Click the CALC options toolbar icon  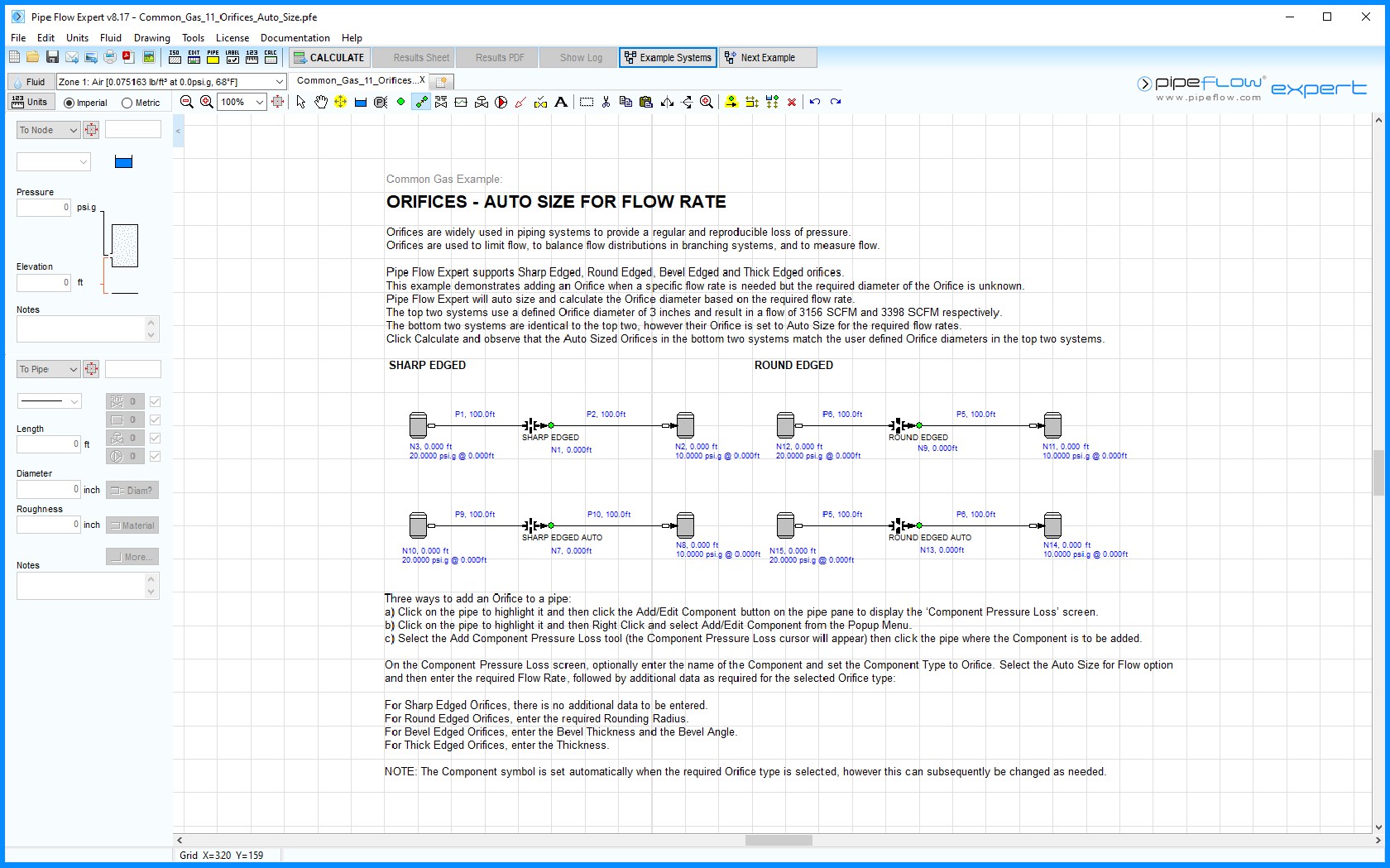[271, 57]
